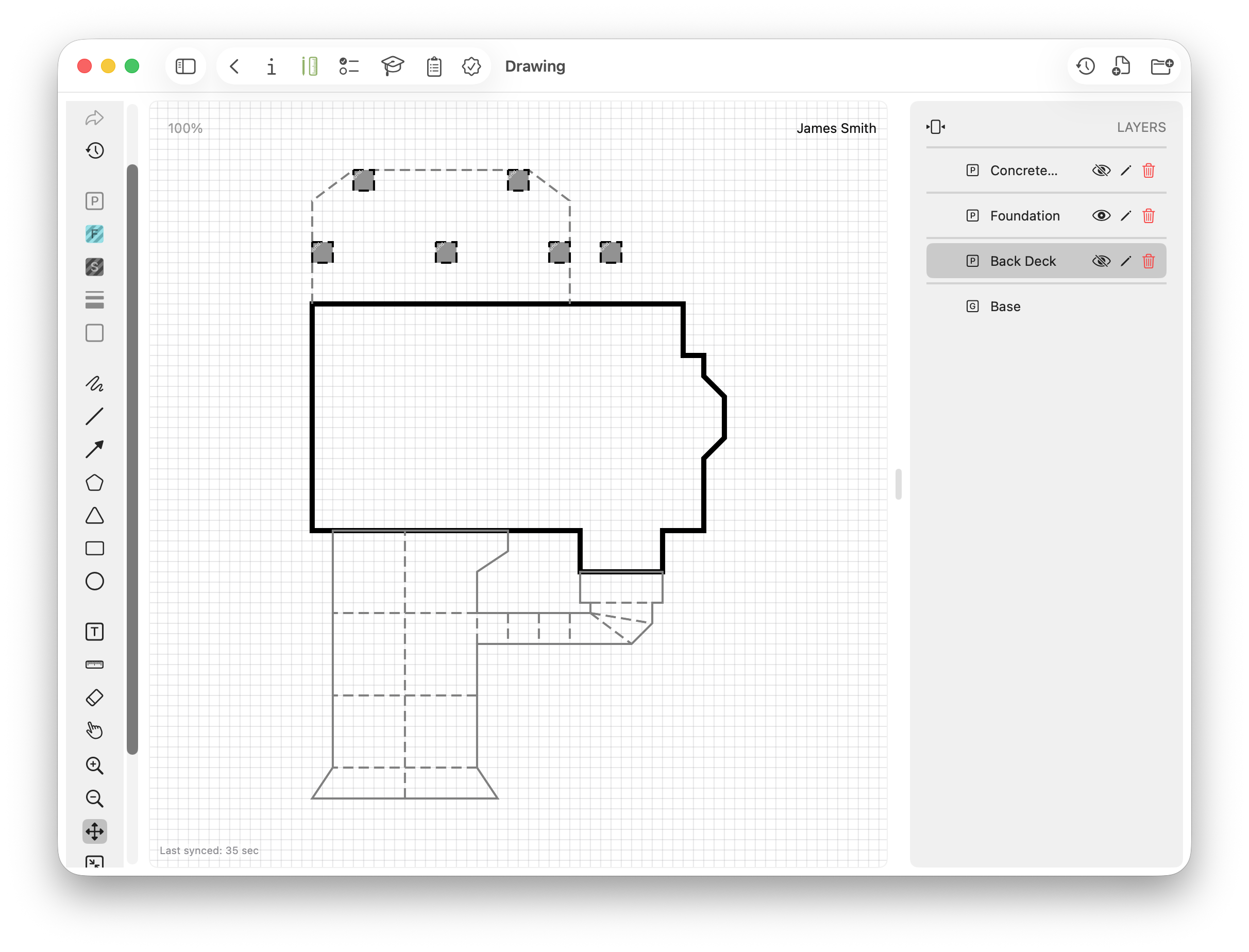This screenshot has width=1249, height=952.
Task: Click the add document icon
Action: [x=1122, y=66]
